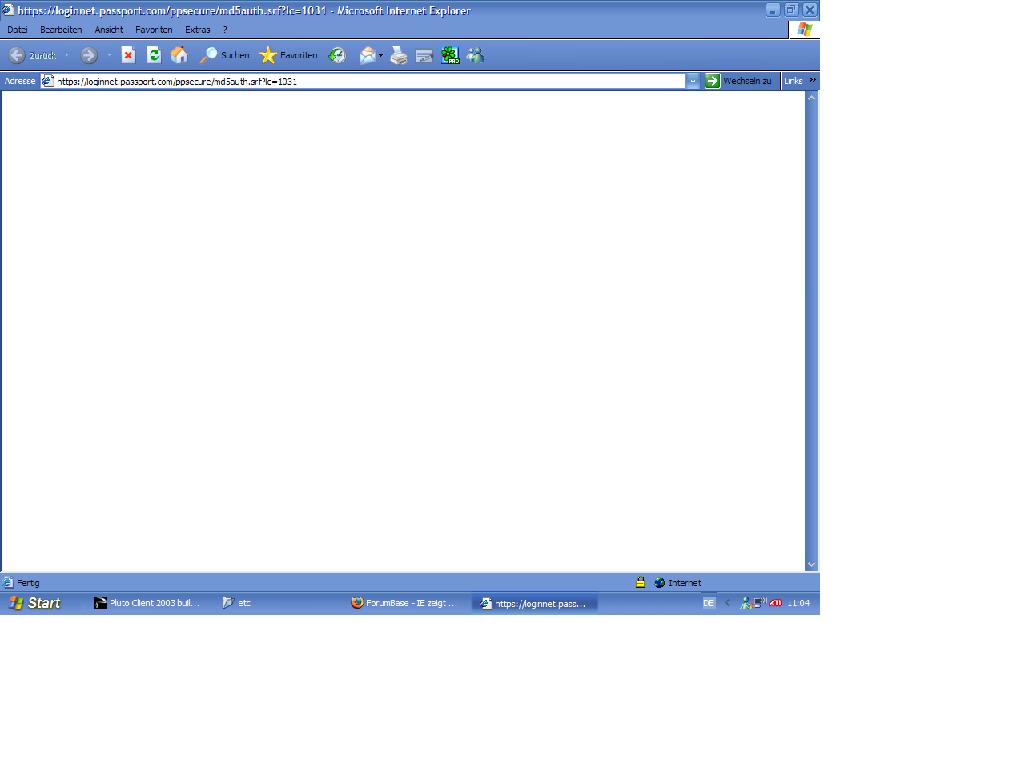This screenshot has width=1024, height=768.
Task: Click the page icon in address bar
Action: click(x=48, y=81)
